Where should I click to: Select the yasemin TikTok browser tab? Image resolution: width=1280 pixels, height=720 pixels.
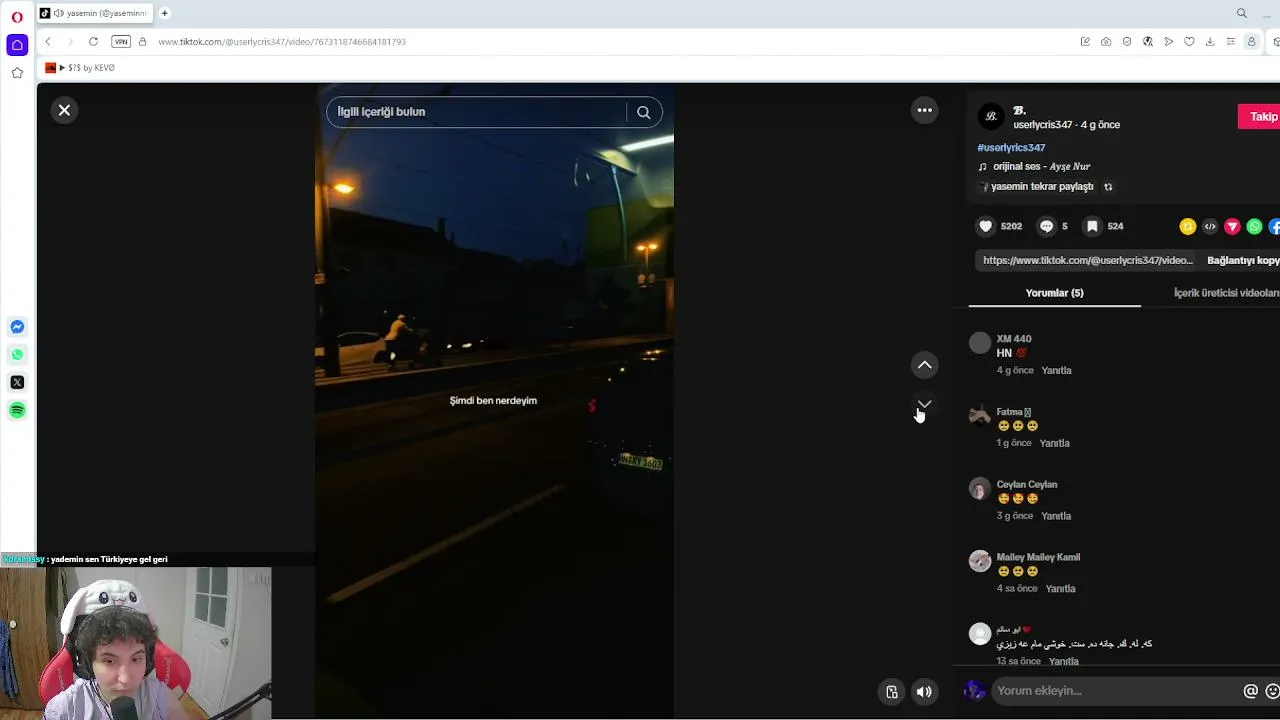click(95, 13)
